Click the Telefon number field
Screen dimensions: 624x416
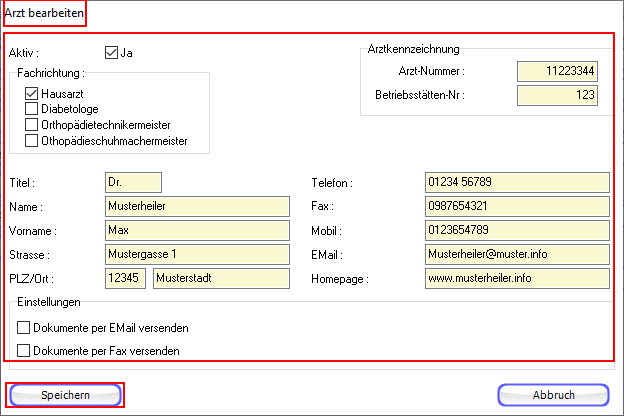516,182
